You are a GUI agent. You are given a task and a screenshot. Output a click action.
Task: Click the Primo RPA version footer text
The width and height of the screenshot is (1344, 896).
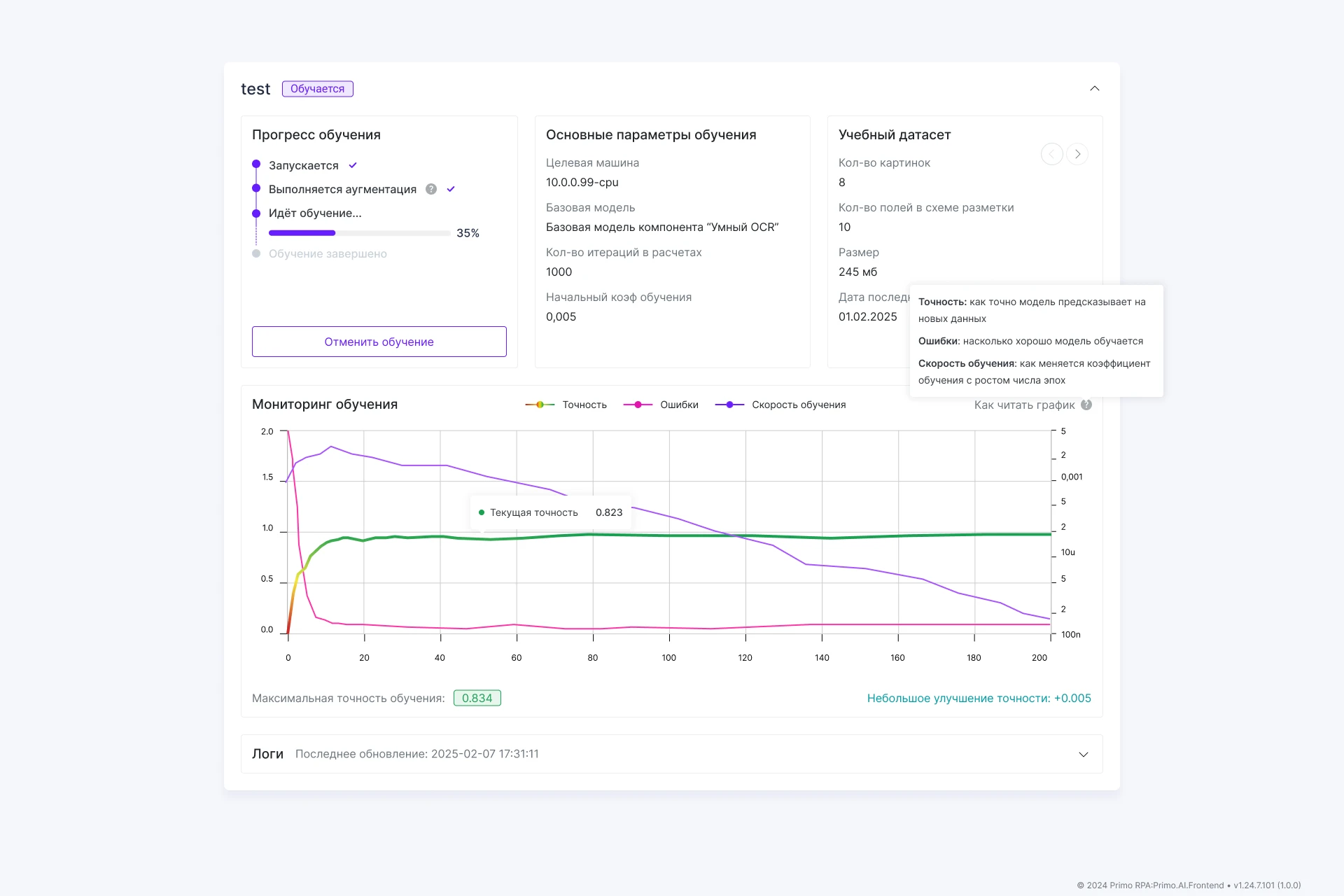(1189, 885)
